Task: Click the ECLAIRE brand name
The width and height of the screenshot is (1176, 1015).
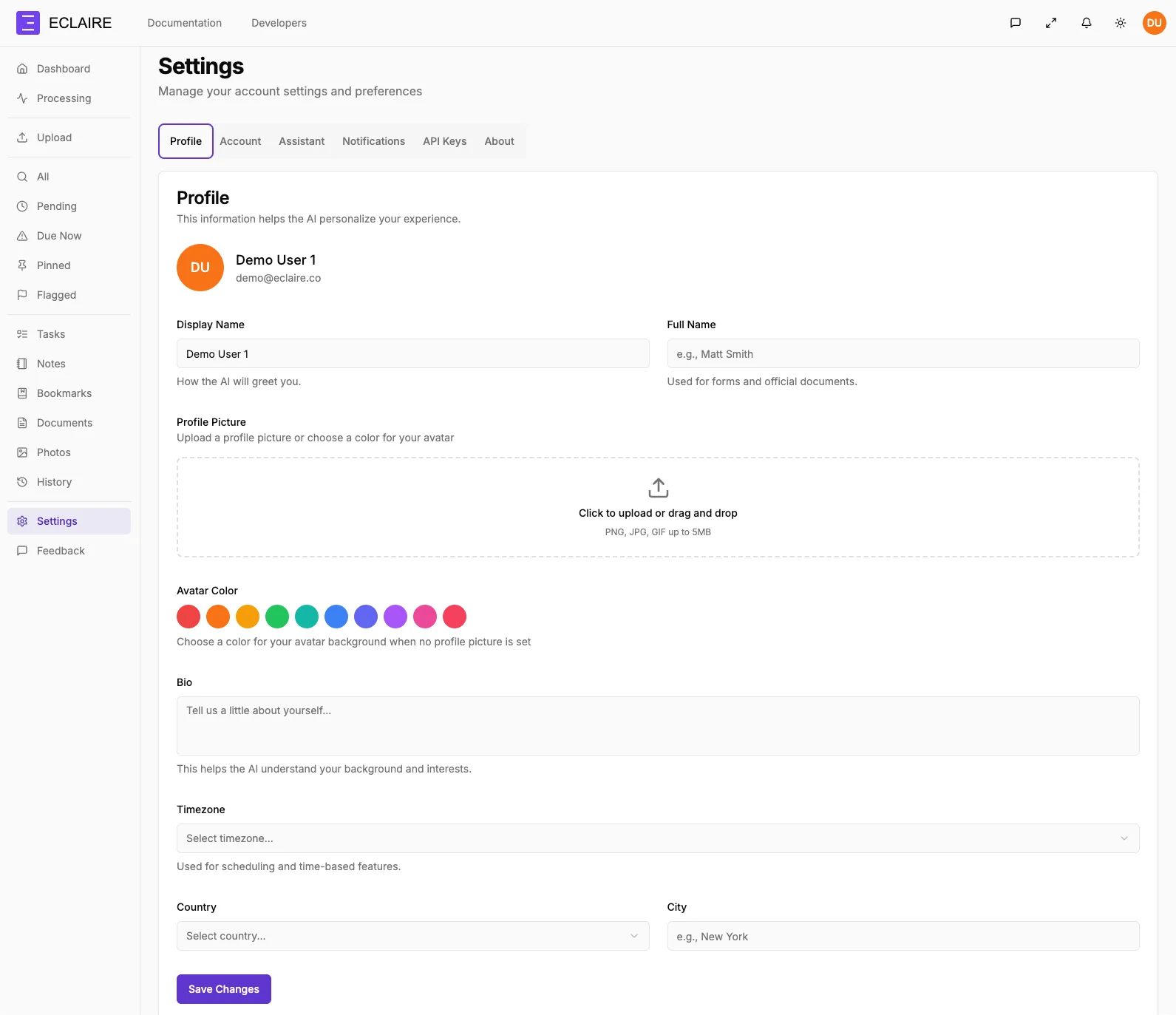Action: [x=80, y=23]
